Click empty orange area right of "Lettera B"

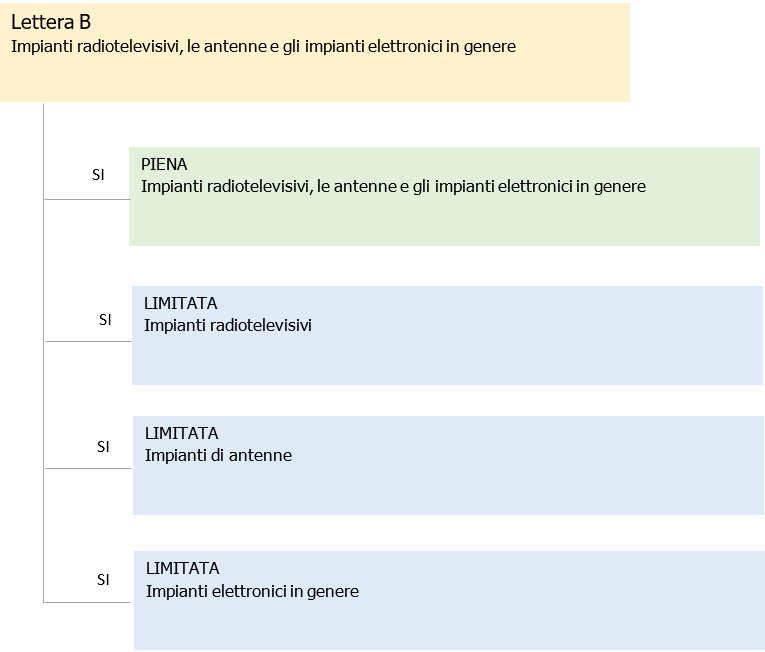pos(400,22)
